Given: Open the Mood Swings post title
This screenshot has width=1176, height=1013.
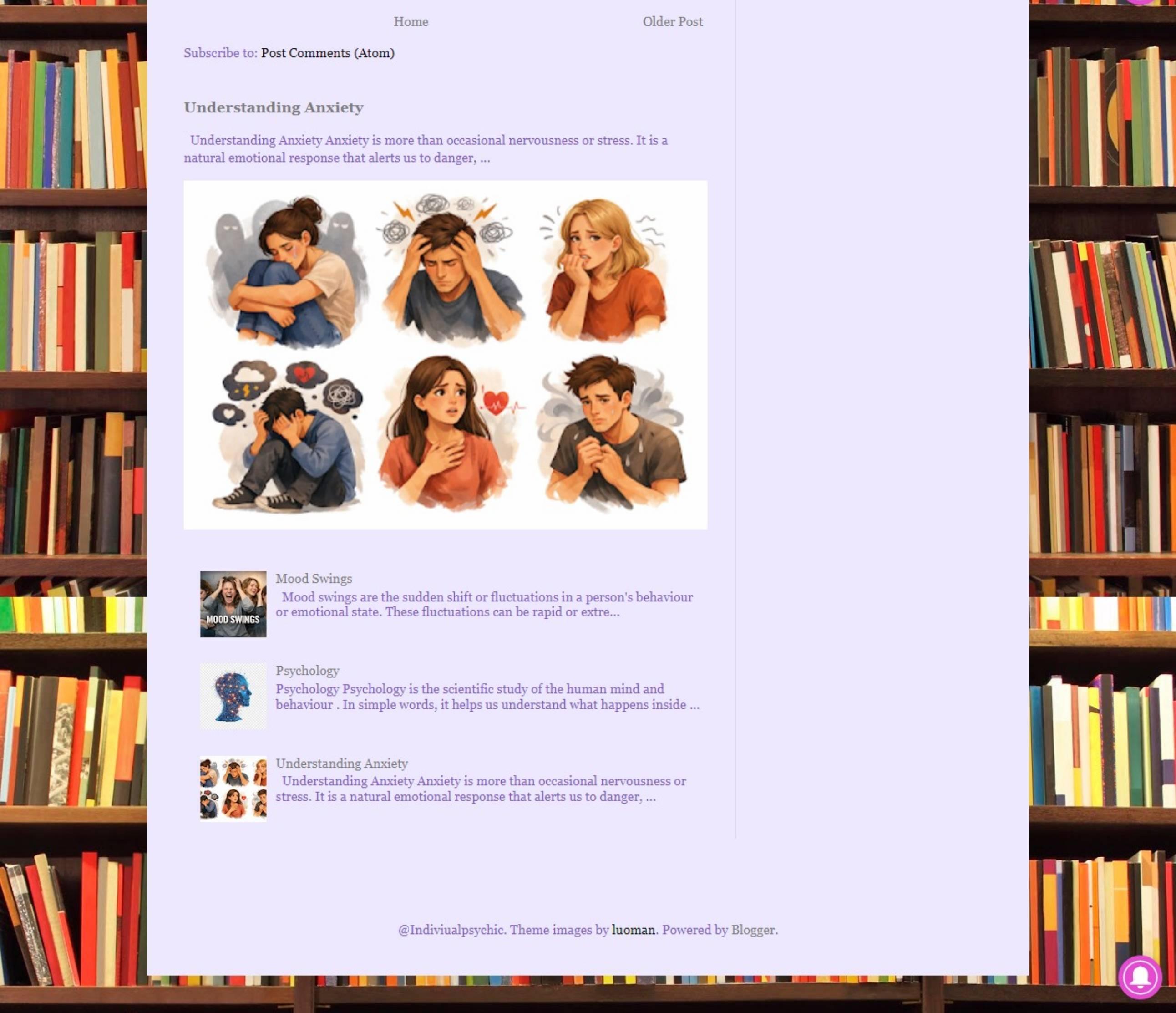Looking at the screenshot, I should click(314, 579).
